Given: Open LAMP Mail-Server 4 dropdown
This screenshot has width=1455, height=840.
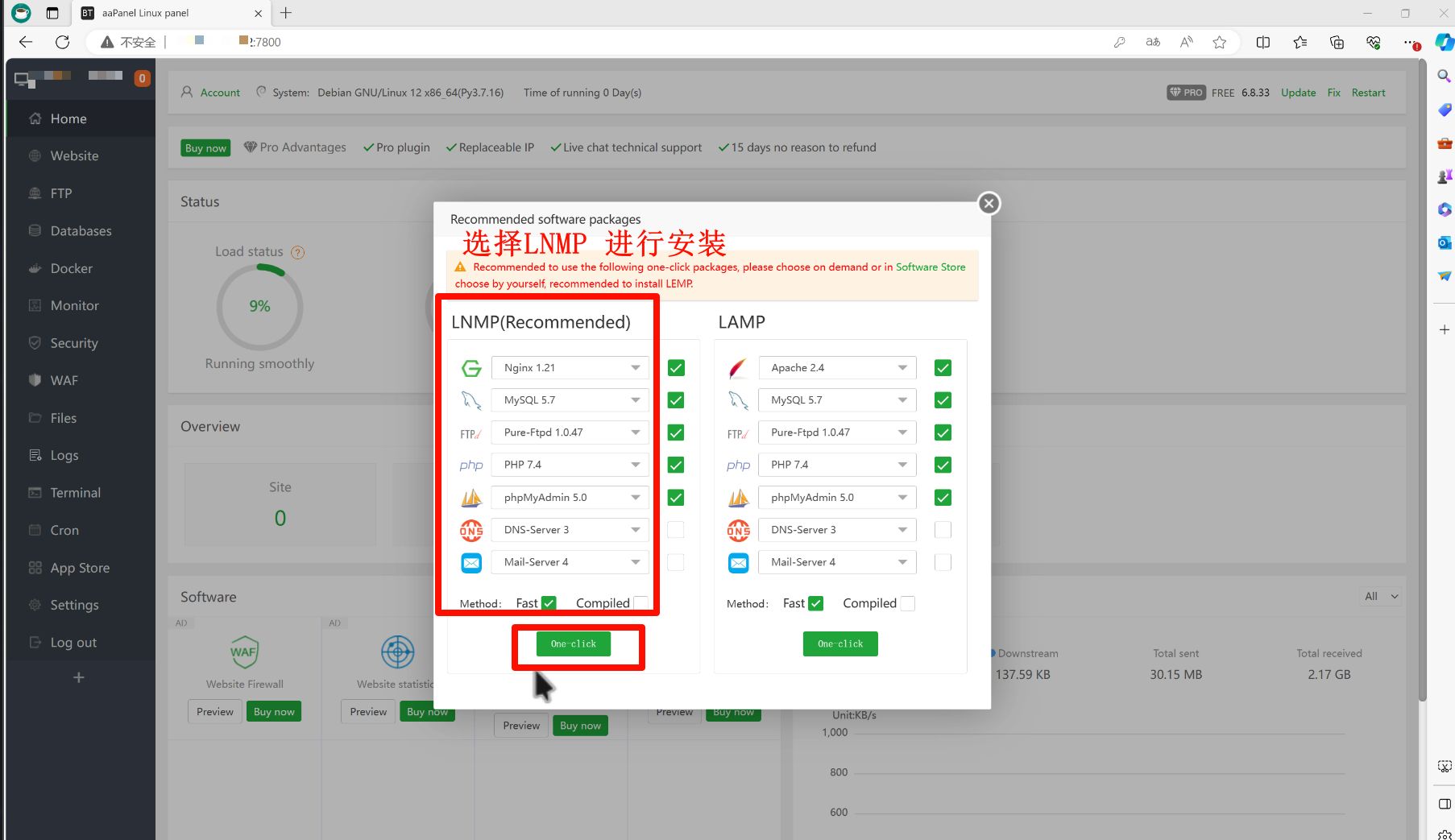Looking at the screenshot, I should 837,562.
